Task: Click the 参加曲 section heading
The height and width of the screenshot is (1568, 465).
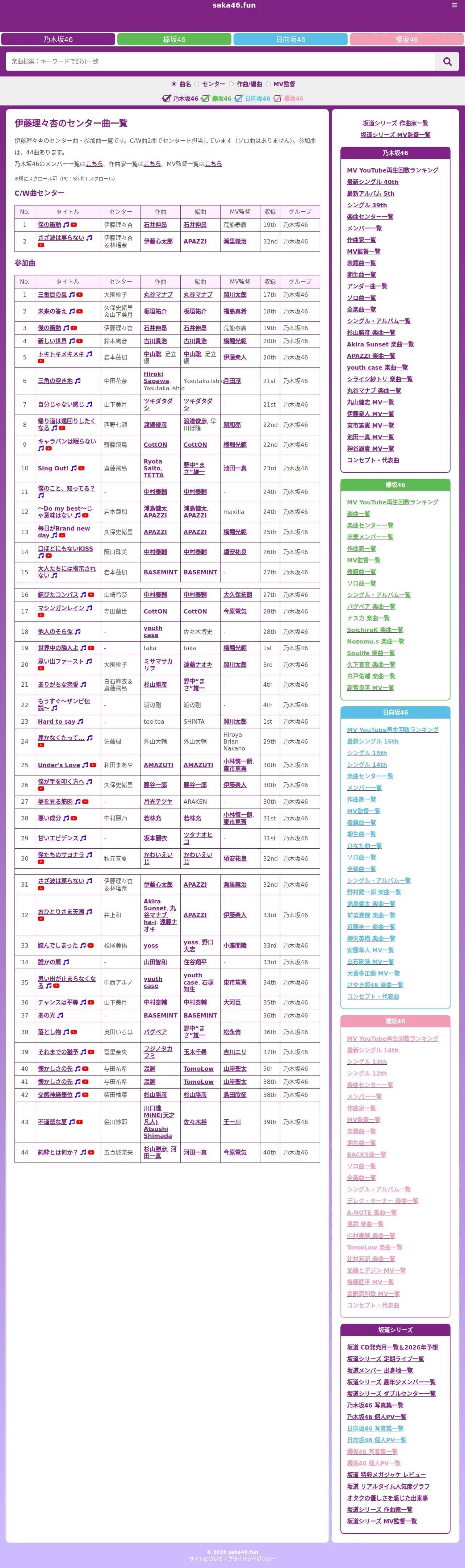Action: click(x=25, y=263)
